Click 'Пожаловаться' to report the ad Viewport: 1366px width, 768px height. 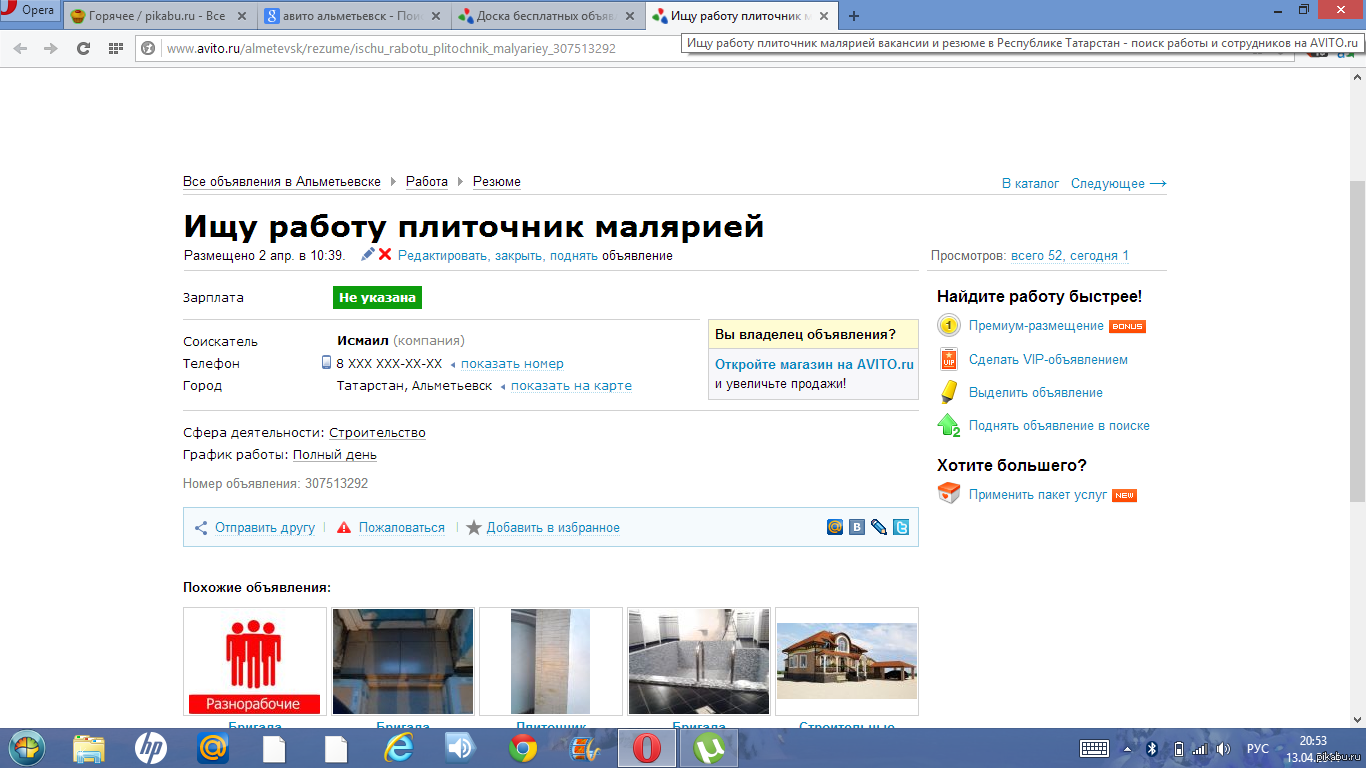pyautogui.click(x=401, y=528)
